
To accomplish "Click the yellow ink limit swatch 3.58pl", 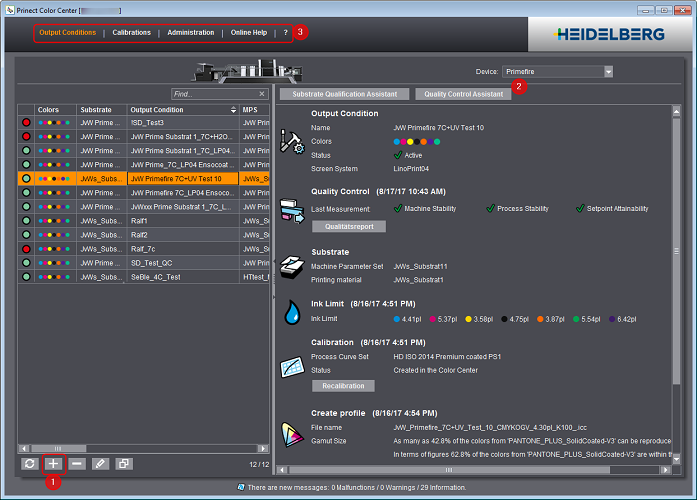I will [x=468, y=319].
